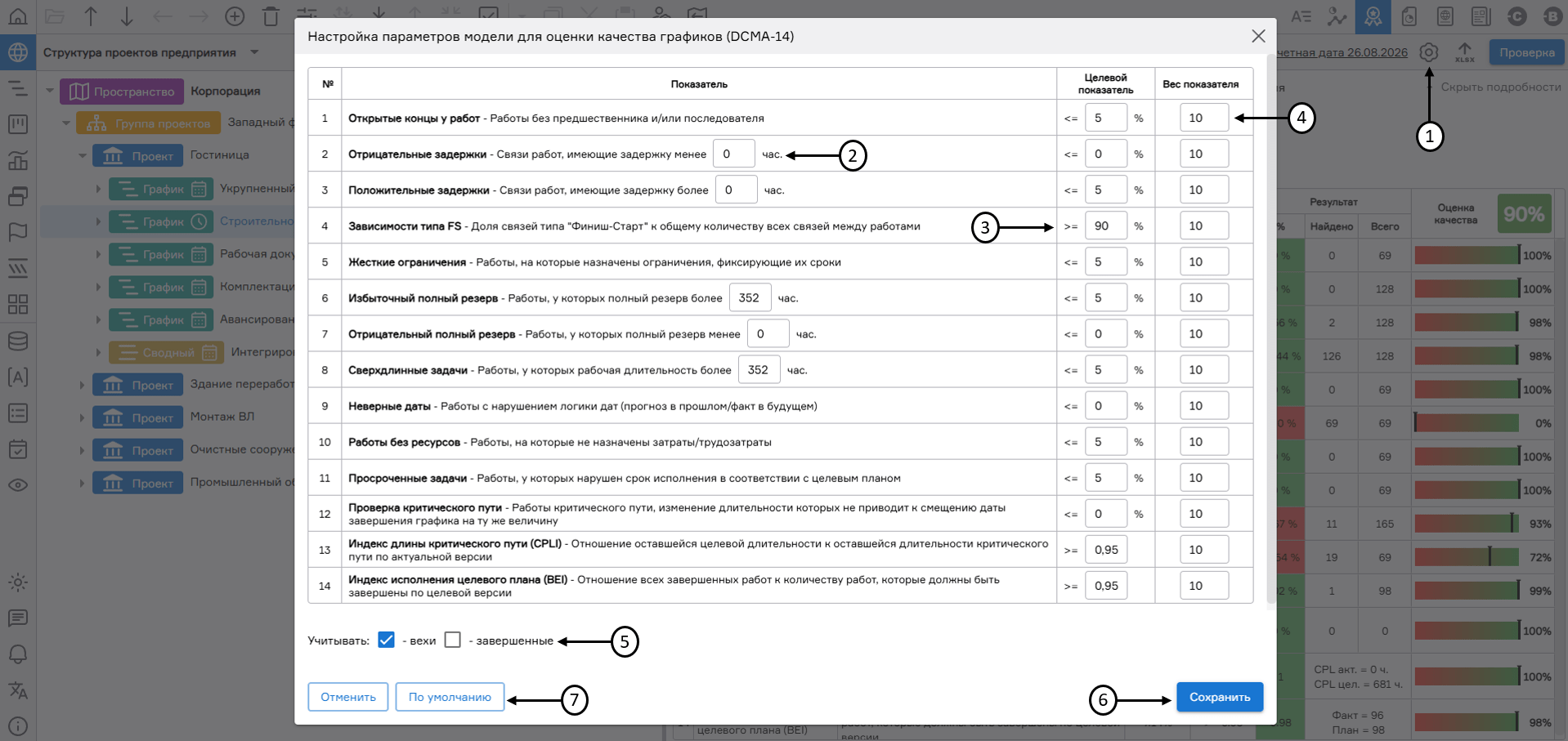Click the 'Отменить' button
Viewport: 1568px width, 741px height.
(348, 697)
